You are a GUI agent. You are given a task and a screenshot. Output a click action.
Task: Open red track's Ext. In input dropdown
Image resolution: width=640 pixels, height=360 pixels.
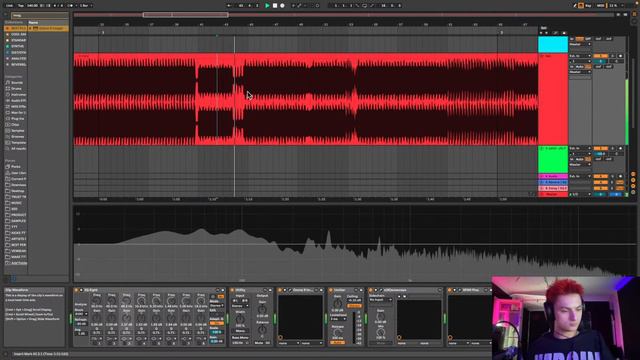pos(580,56)
